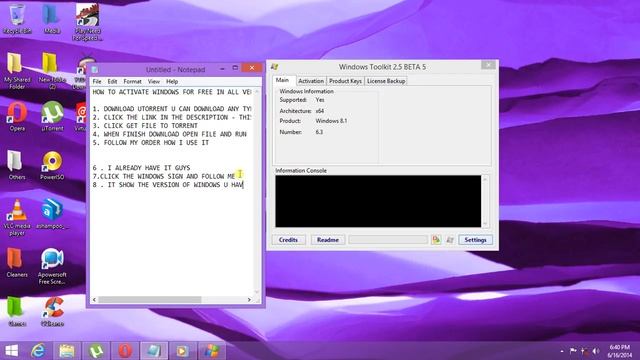The height and width of the screenshot is (360, 640).
Task: Switch to Notepad in the taskbar
Action: tap(154, 351)
